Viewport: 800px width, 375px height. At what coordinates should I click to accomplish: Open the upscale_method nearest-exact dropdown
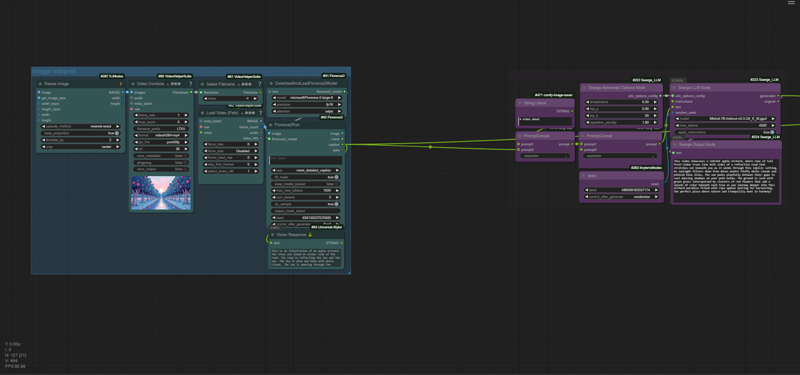tap(80, 126)
